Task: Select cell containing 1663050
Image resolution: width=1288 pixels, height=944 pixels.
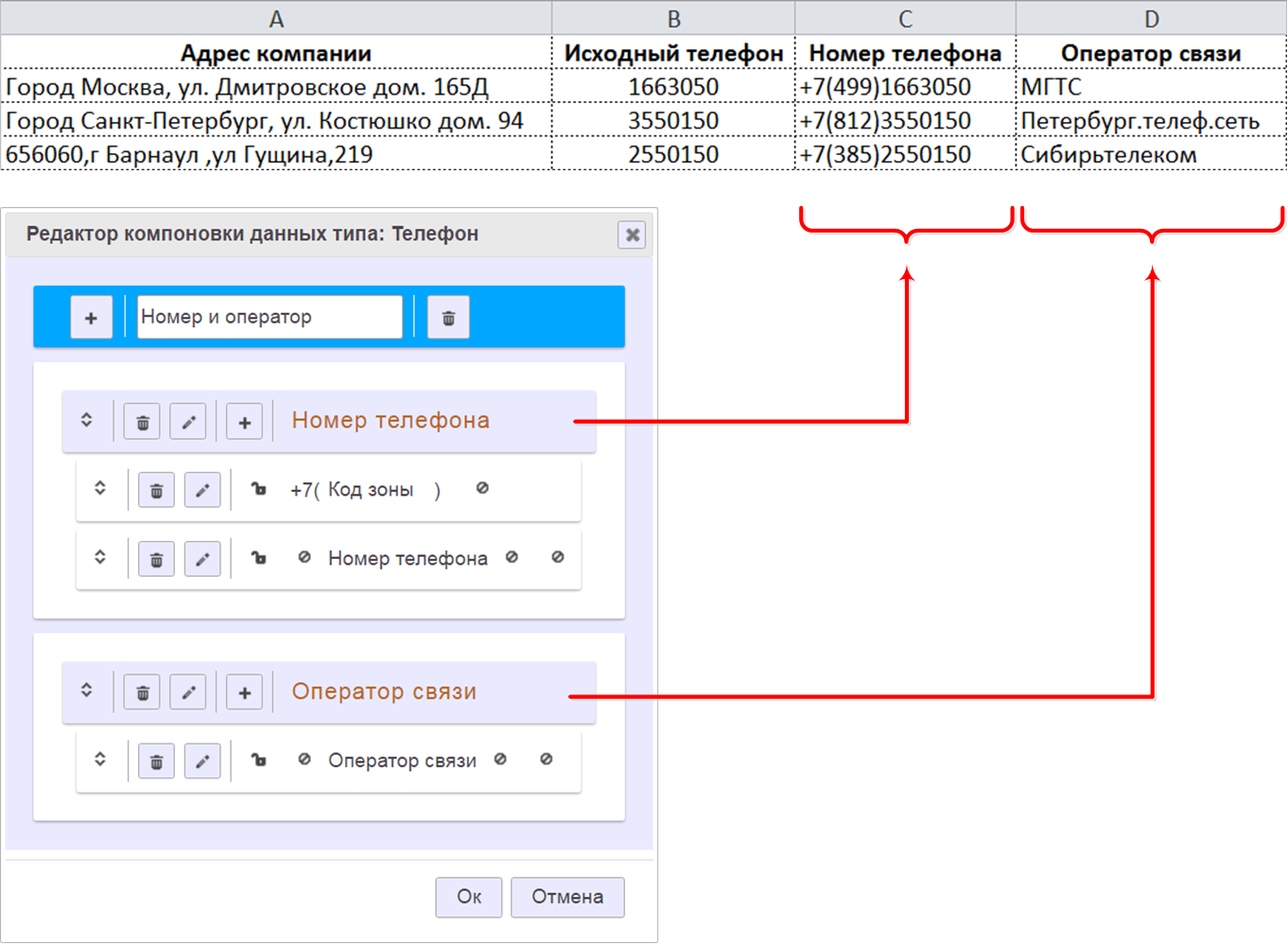Action: [x=673, y=87]
